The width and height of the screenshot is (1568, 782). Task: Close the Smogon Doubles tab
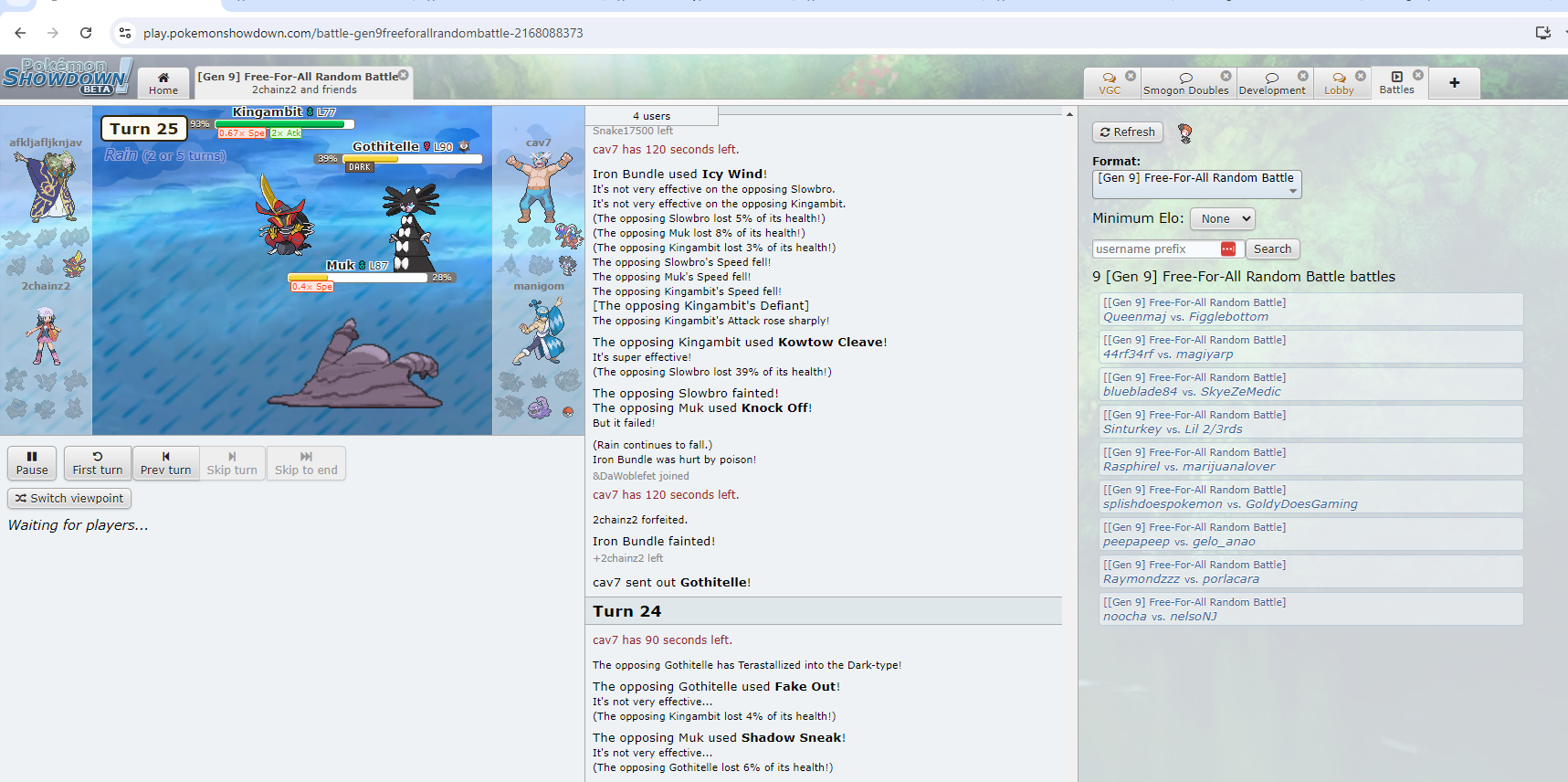click(x=1226, y=76)
